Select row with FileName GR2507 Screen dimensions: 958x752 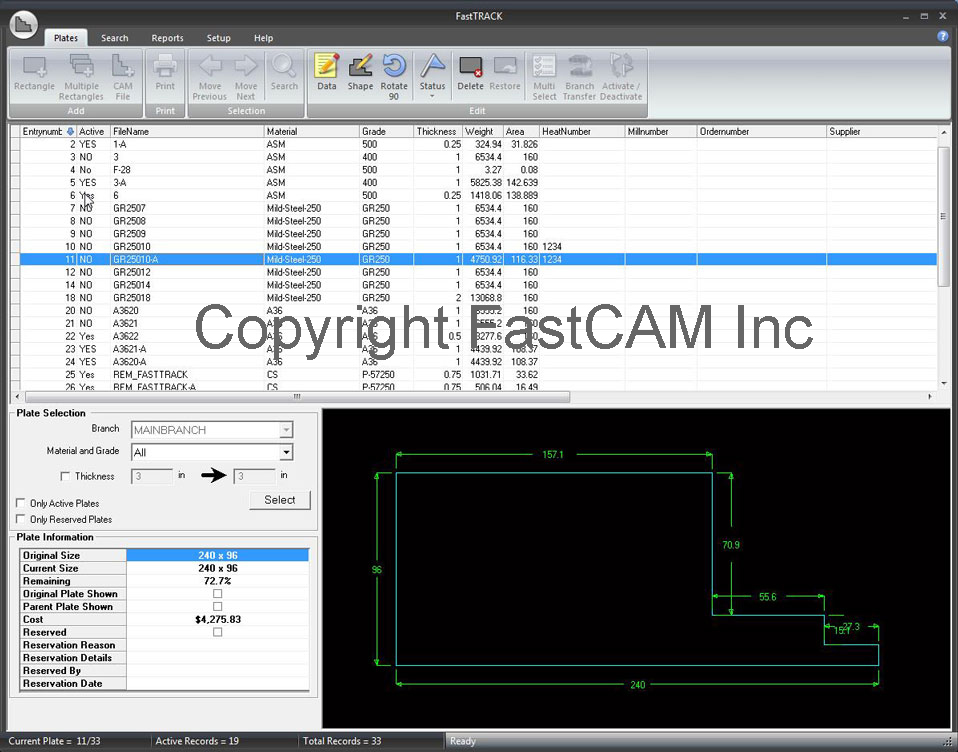point(478,208)
